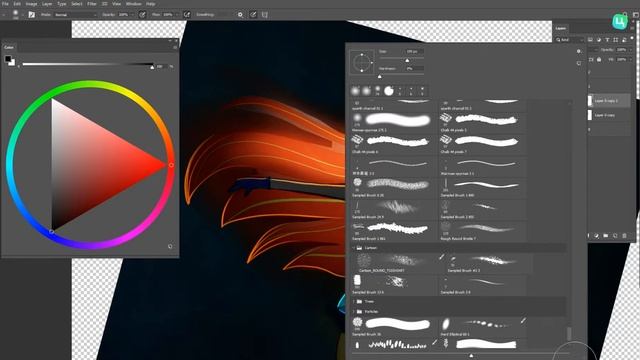Toggle pressure for opacity button
Viewport: 640px width, 360px height.
[x=142, y=15]
